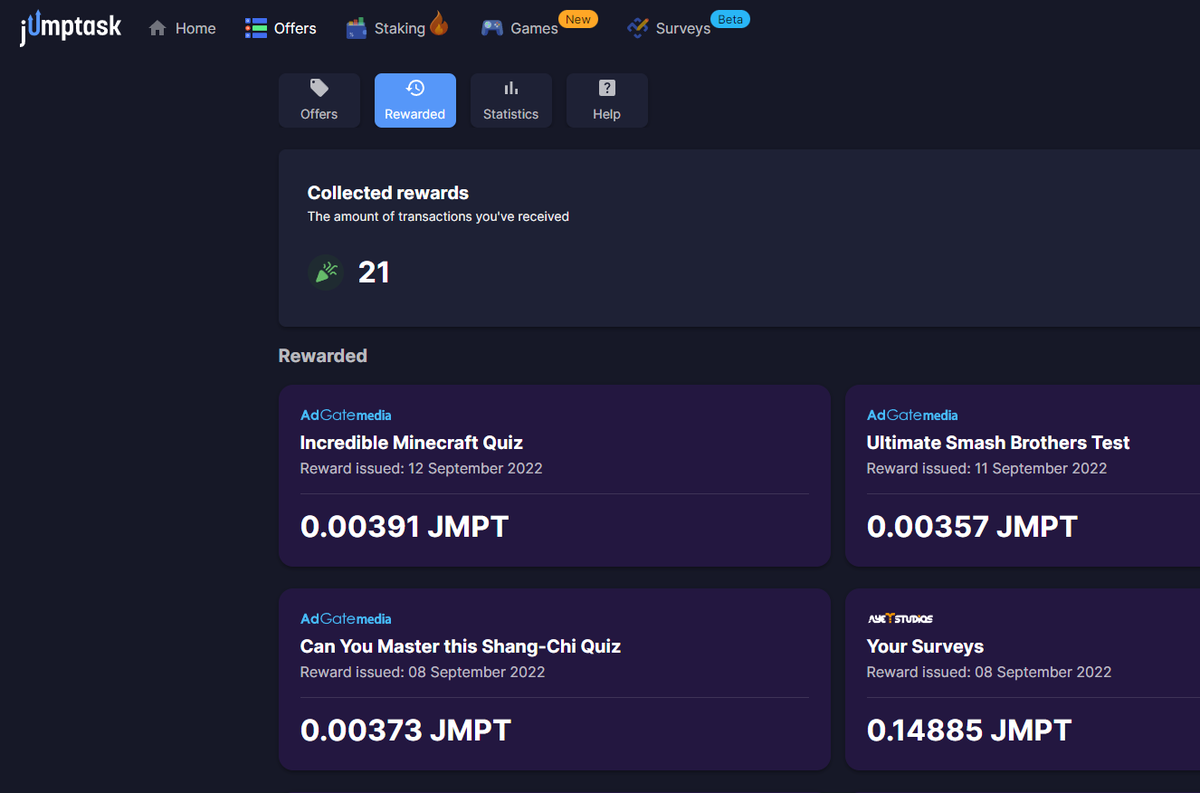
Task: Click AdGate media logo on Smash Brothers card
Action: coord(912,415)
